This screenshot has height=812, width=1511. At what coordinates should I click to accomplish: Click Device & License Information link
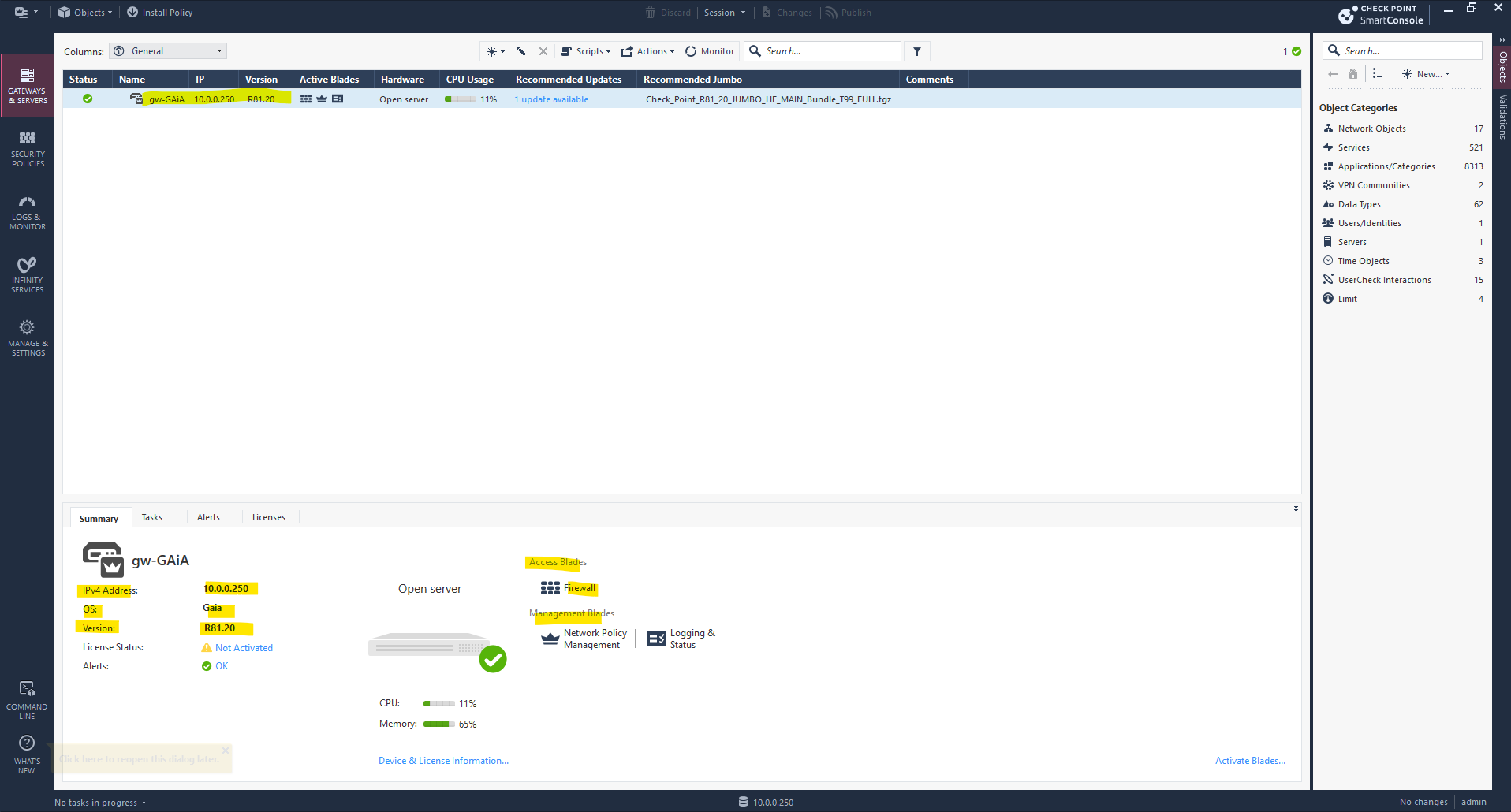point(443,761)
